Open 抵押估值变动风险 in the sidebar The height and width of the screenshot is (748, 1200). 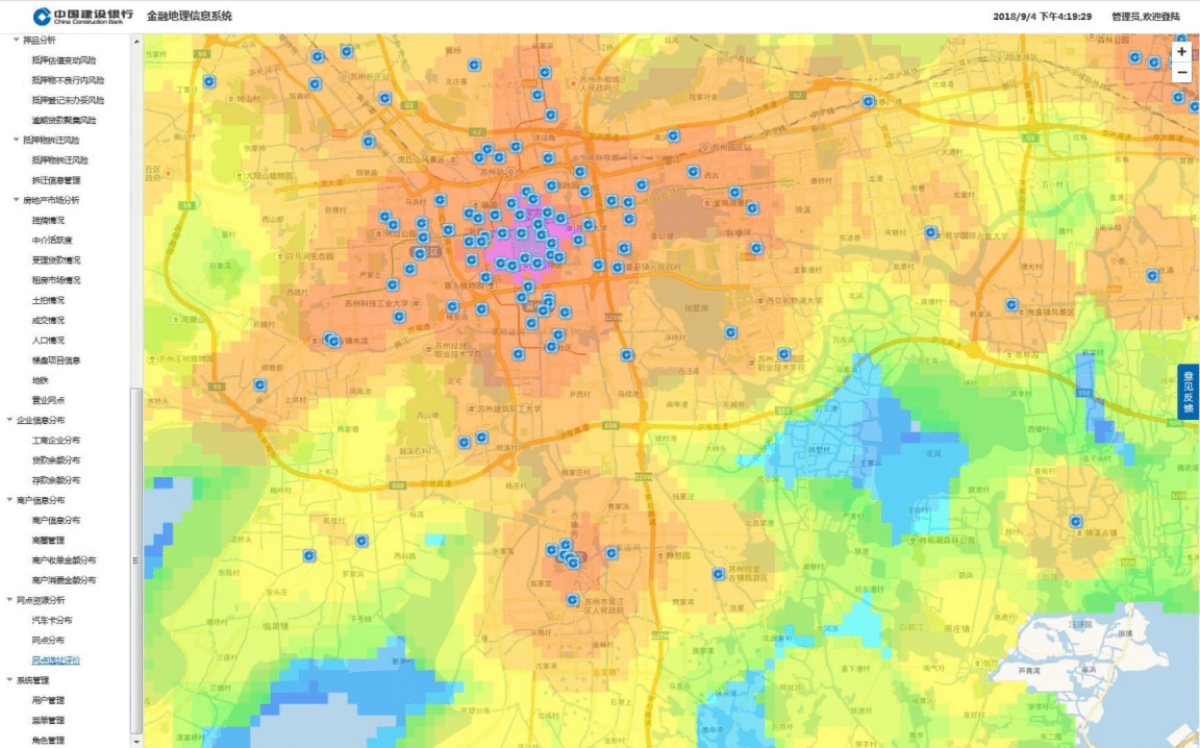(x=64, y=60)
